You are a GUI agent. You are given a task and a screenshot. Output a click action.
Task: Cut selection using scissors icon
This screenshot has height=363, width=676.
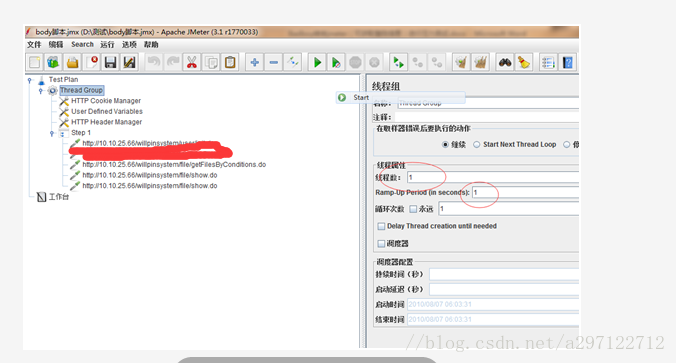pos(192,63)
